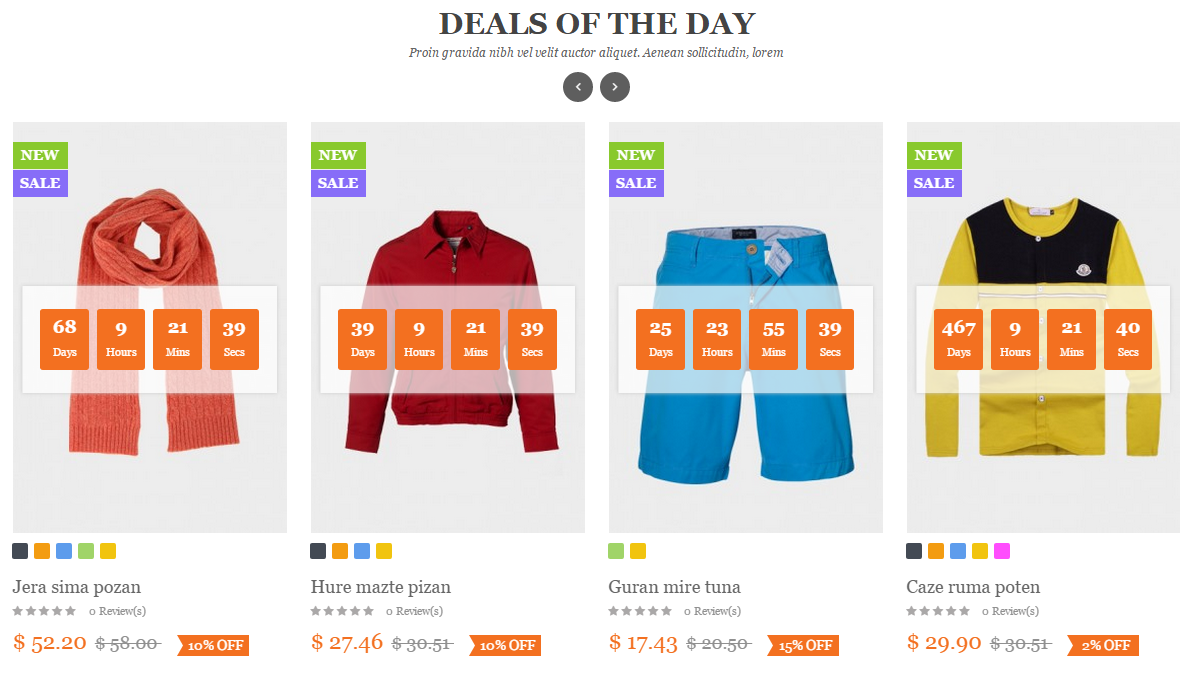This screenshot has height=681, width=1194.
Task: Choose blue color swatch for Hure mazte pizan
Action: tap(362, 551)
